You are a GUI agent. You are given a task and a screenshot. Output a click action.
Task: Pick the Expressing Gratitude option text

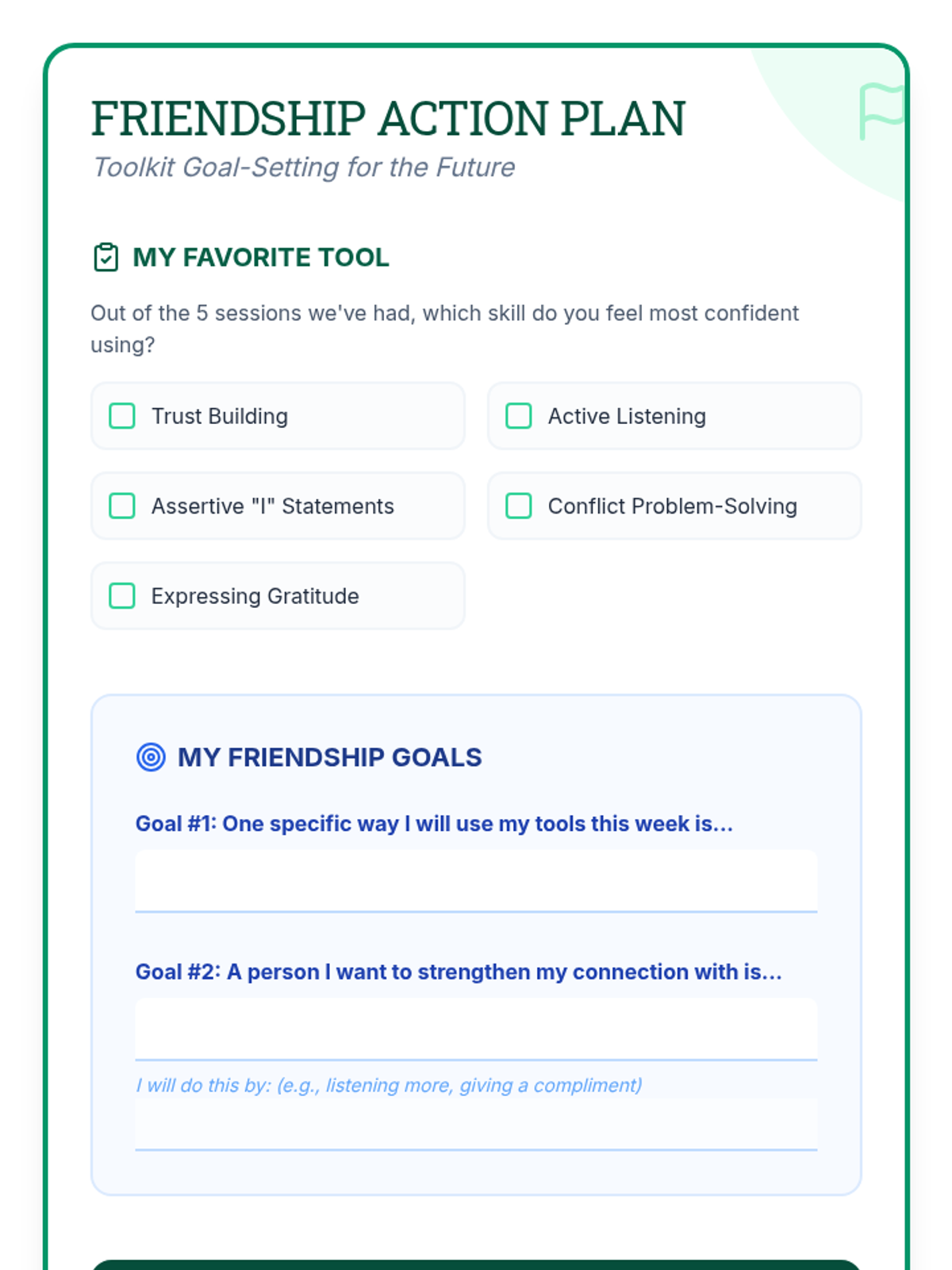point(255,595)
